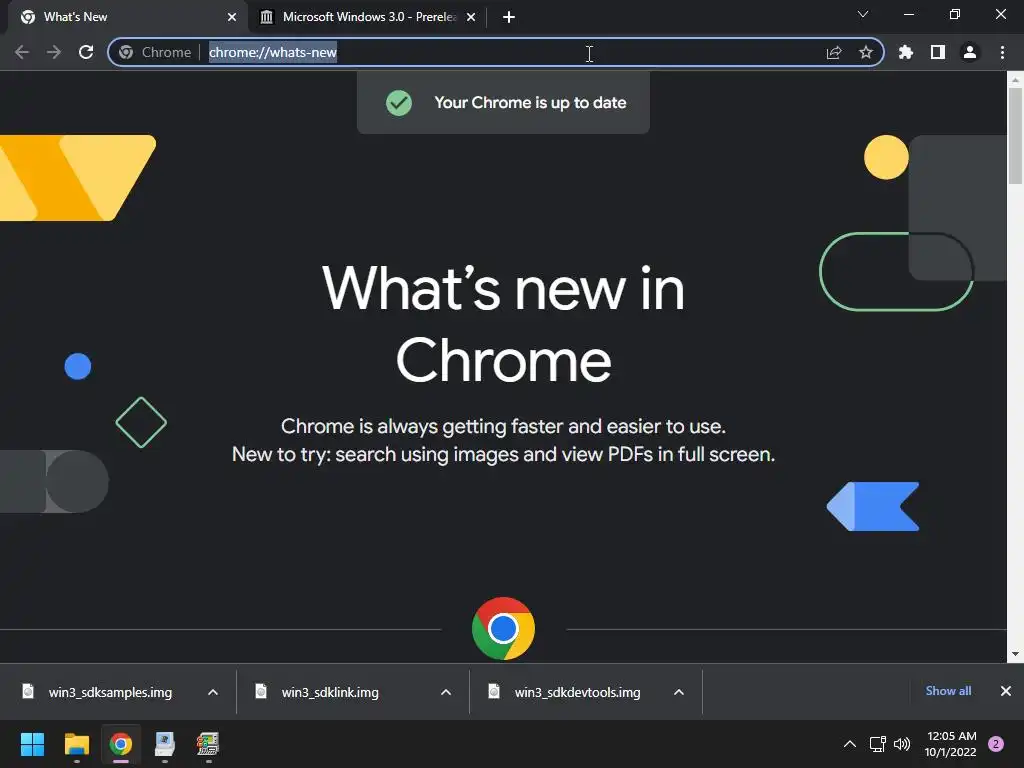
Task: Open a new tab with plus button
Action: 509,17
